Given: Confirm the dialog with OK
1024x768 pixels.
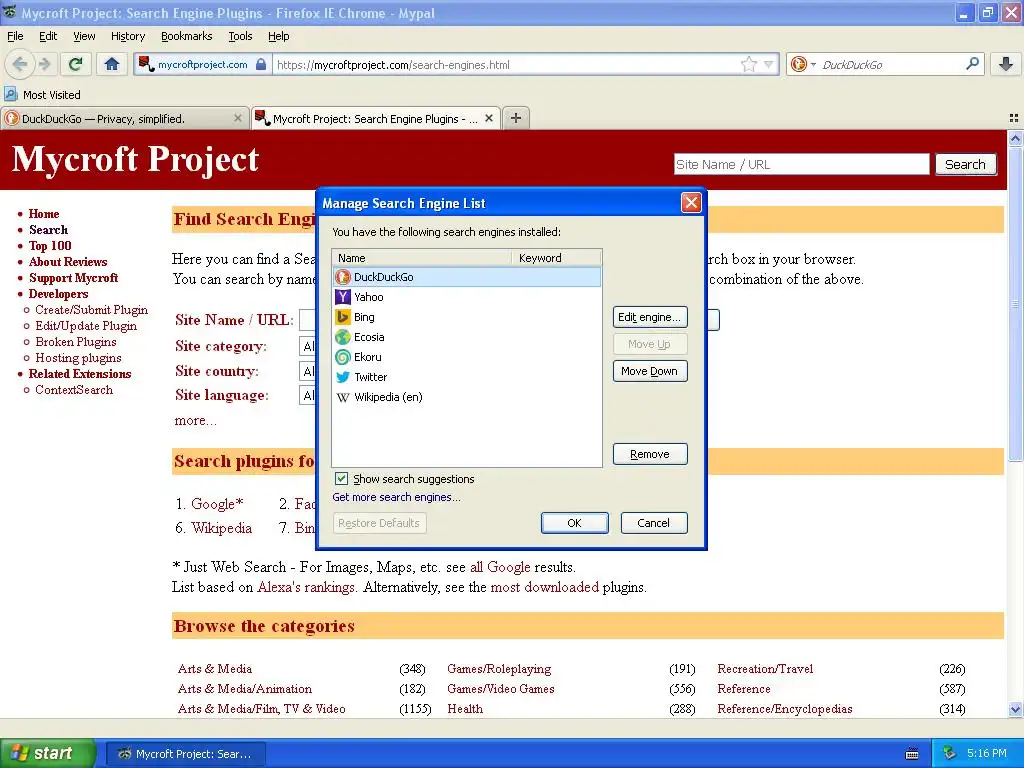Looking at the screenshot, I should coord(575,522).
